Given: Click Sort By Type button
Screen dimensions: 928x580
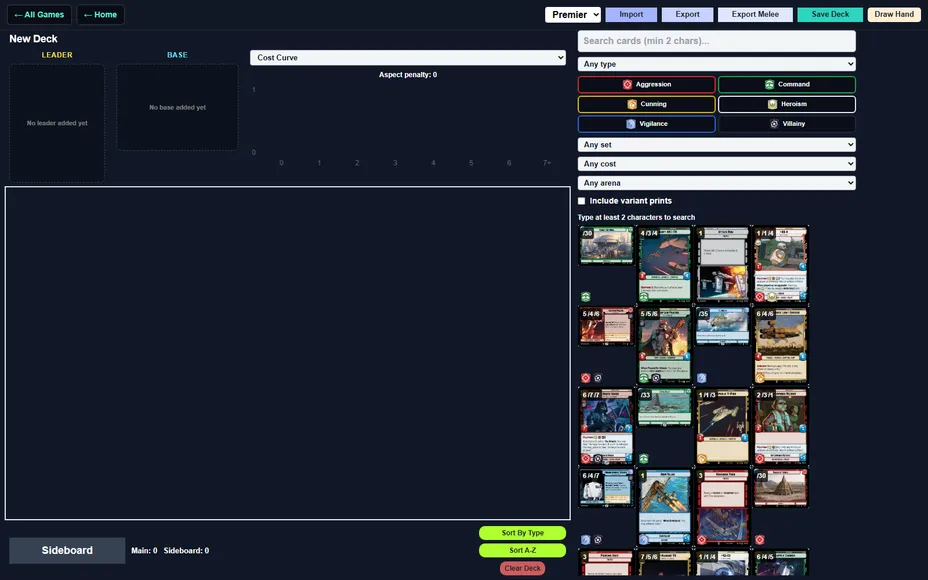Looking at the screenshot, I should tap(522, 533).
